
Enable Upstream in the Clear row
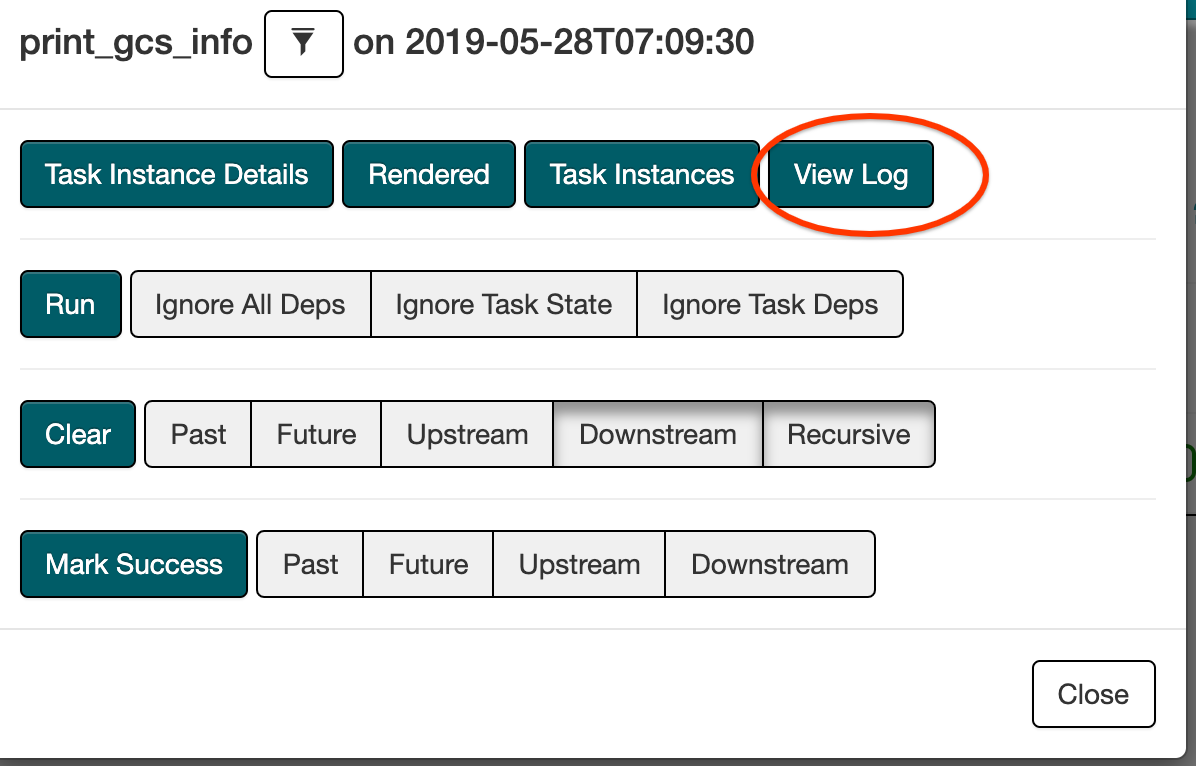pyautogui.click(x=467, y=434)
